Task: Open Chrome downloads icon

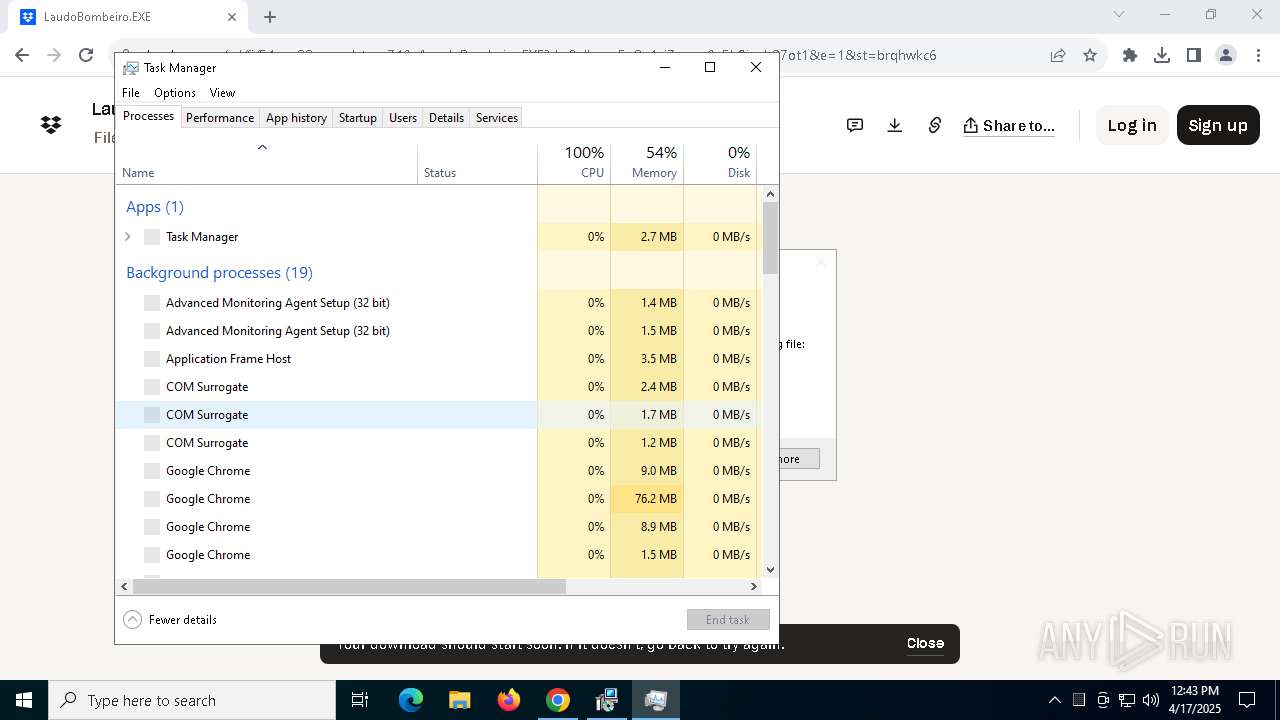Action: pos(1162,55)
